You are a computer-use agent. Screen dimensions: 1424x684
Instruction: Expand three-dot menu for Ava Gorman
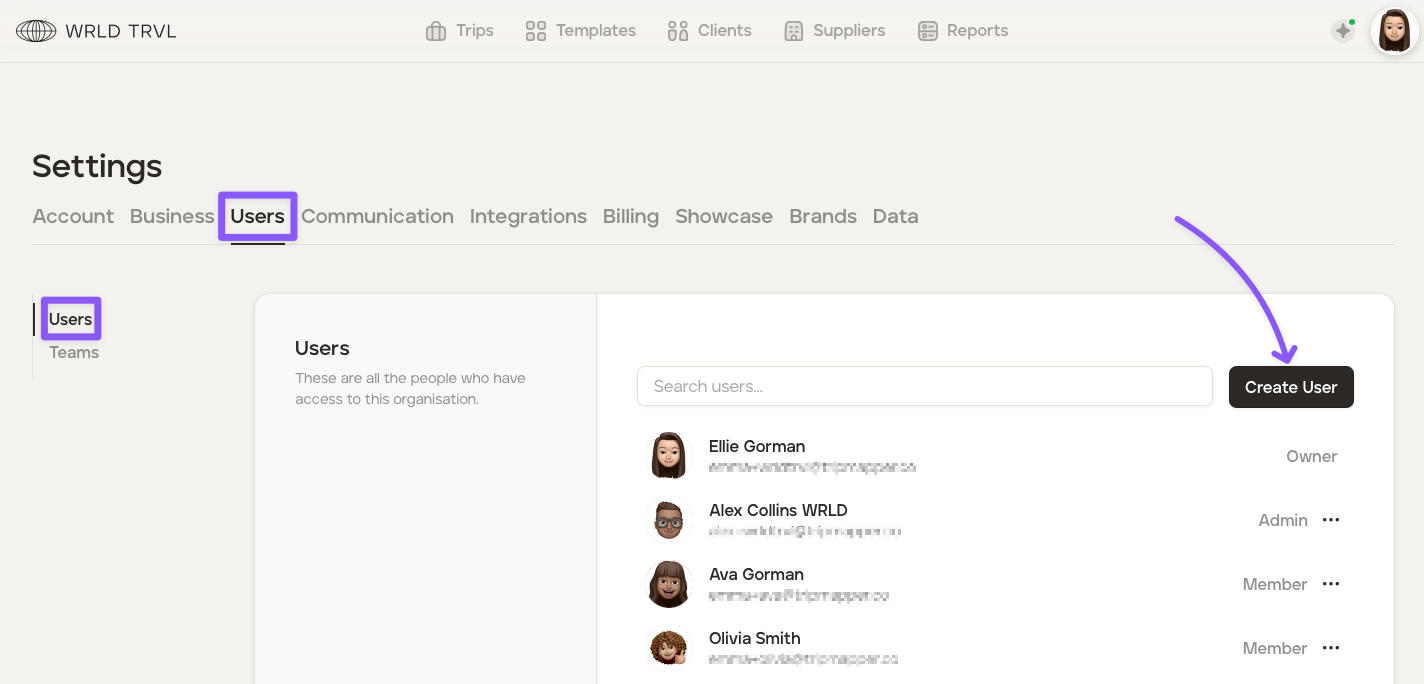point(1331,584)
